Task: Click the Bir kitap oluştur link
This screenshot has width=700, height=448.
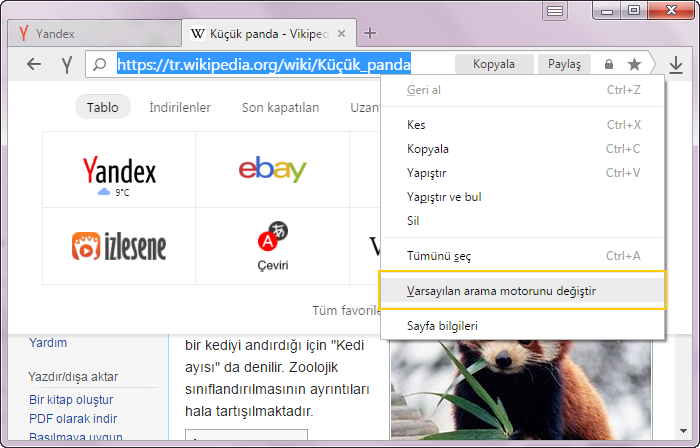Action: pyautogui.click(x=71, y=399)
